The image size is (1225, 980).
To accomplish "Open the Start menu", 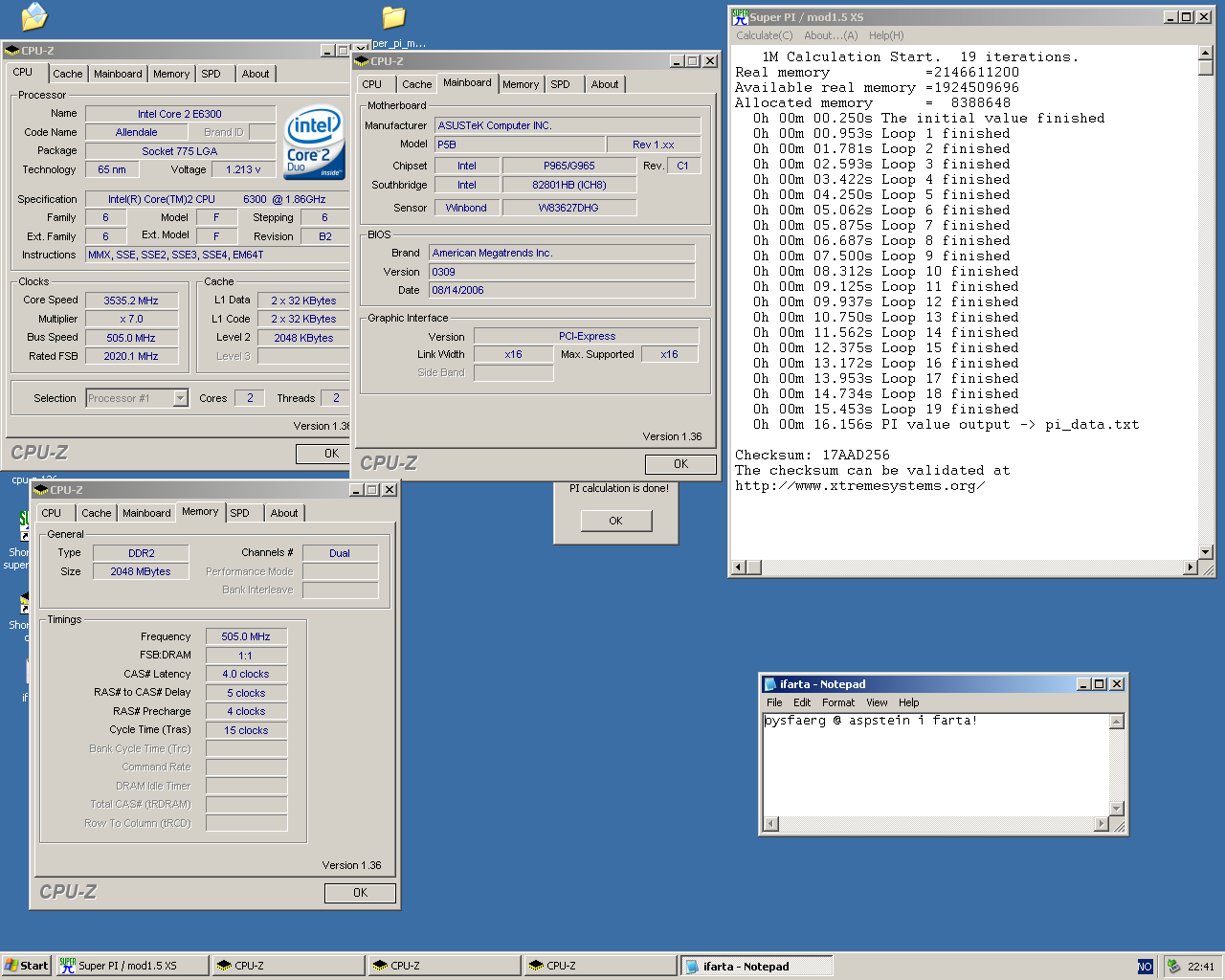I will (x=26, y=966).
